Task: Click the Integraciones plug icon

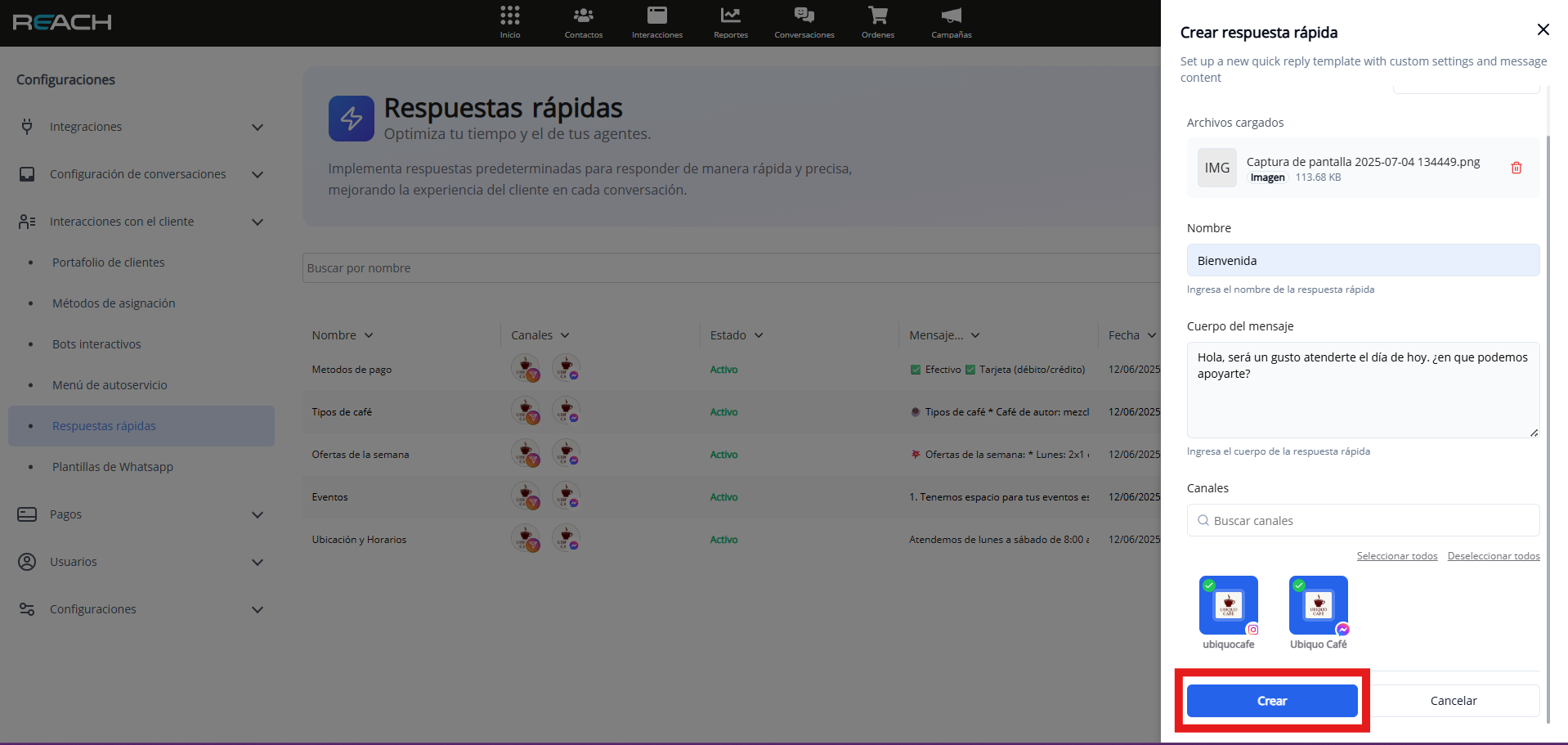Action: coord(27,127)
